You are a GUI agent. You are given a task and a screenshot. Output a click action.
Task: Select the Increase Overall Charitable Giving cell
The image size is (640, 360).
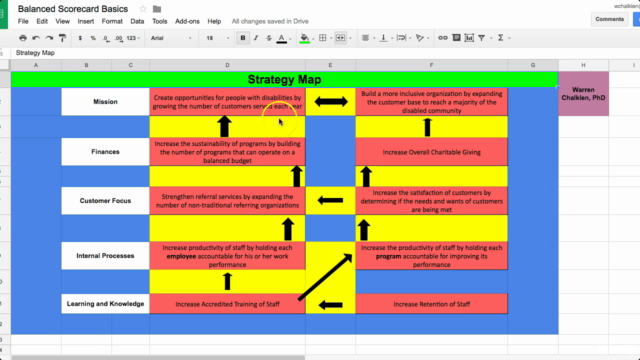(431, 152)
